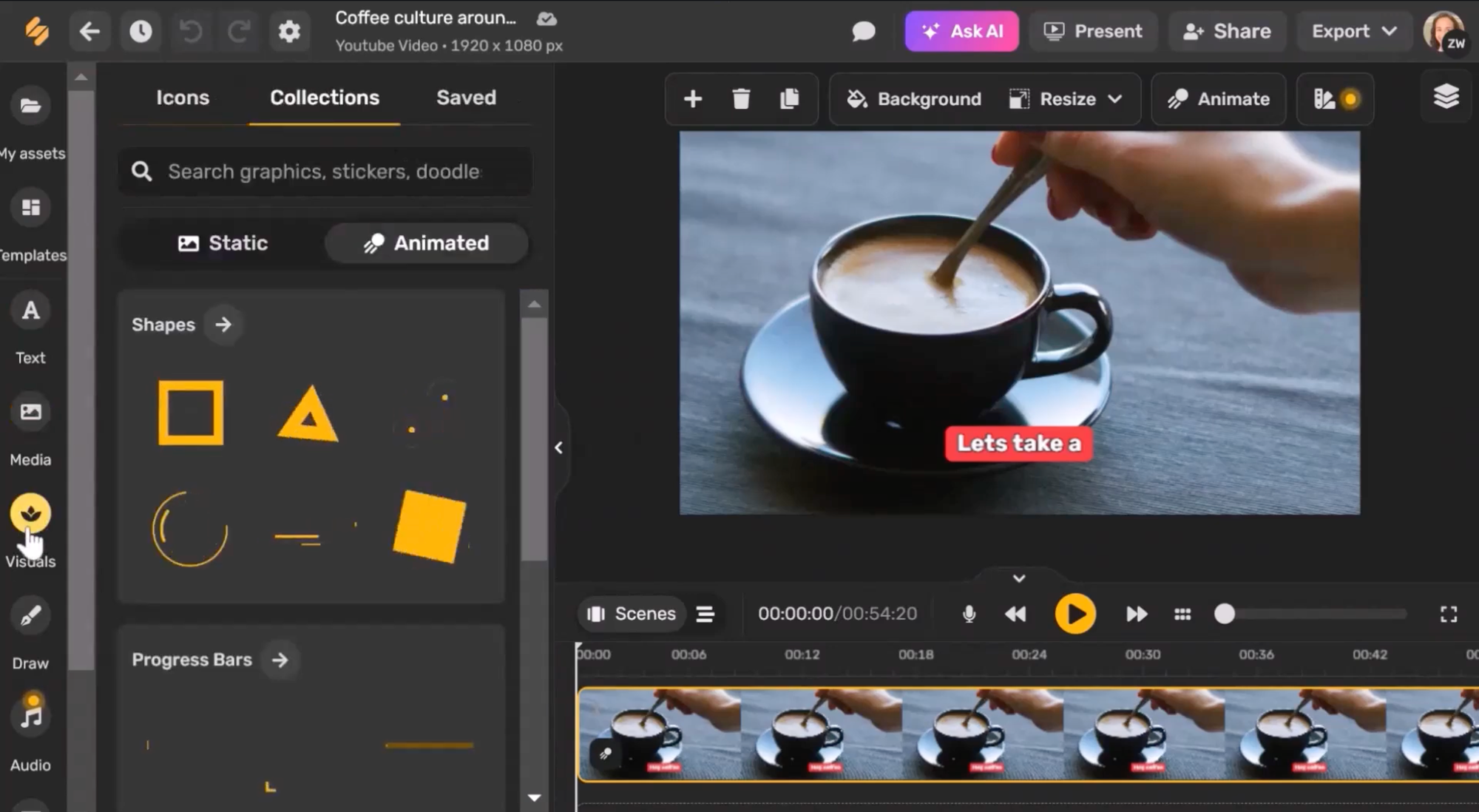The image size is (1479, 812).
Task: Open the layers panel icon
Action: [x=1446, y=97]
